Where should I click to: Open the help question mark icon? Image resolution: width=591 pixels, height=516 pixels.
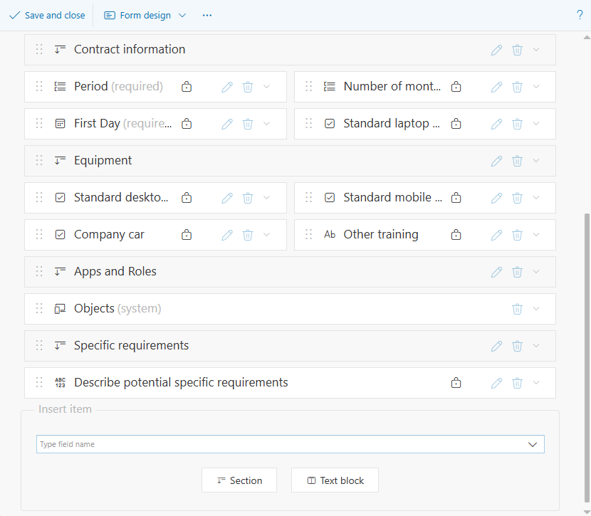(580, 15)
